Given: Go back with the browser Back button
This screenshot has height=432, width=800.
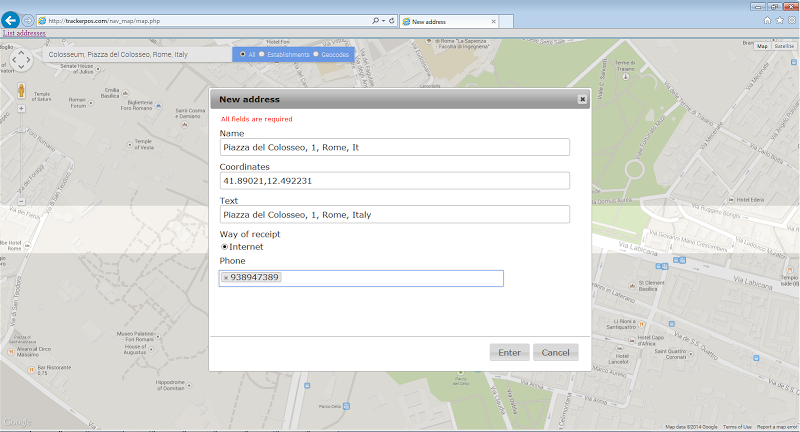Looking at the screenshot, I should [10, 20].
